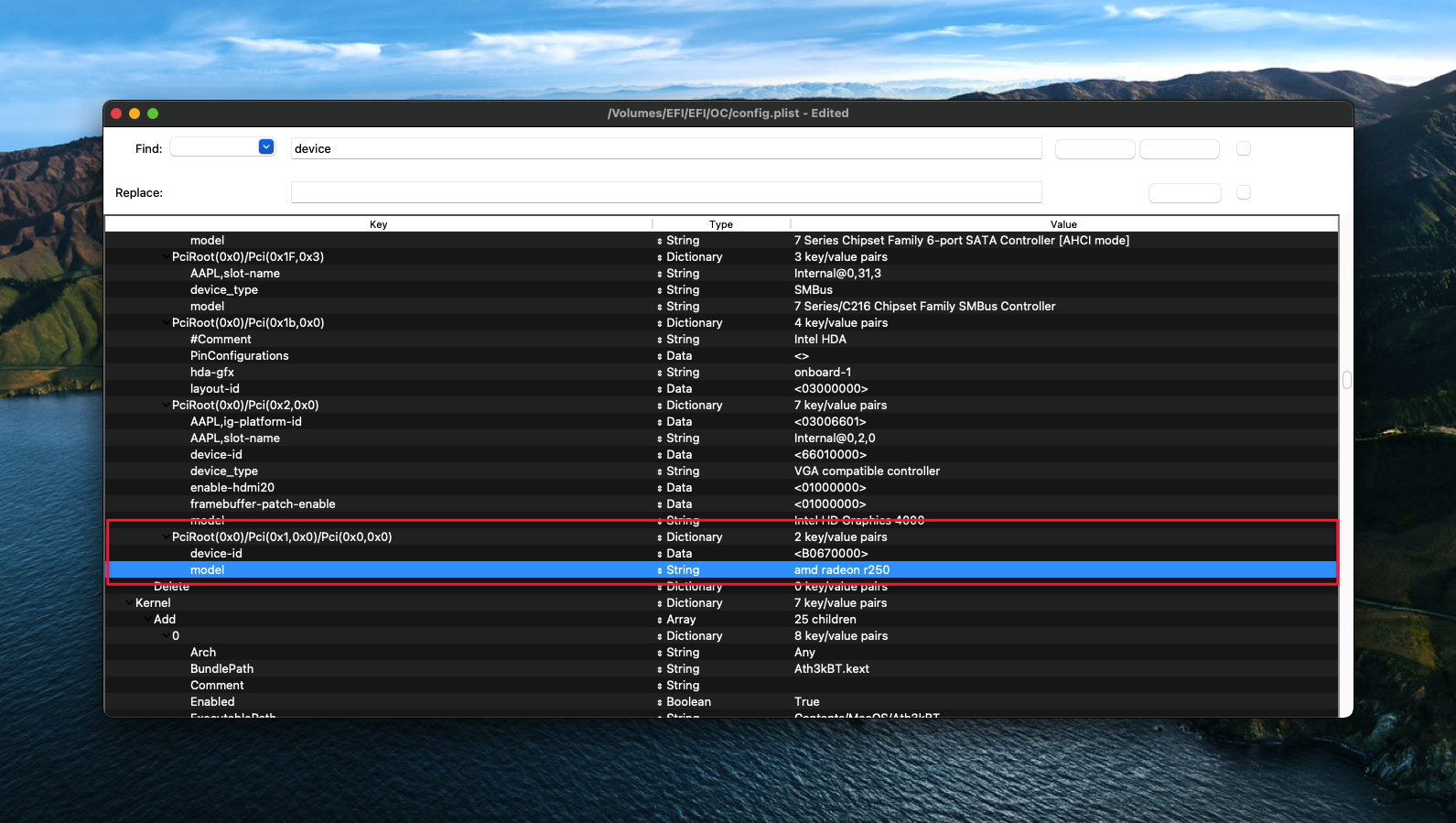Image resolution: width=1456 pixels, height=823 pixels.
Task: Click the empty Replace text field
Action: (665, 192)
